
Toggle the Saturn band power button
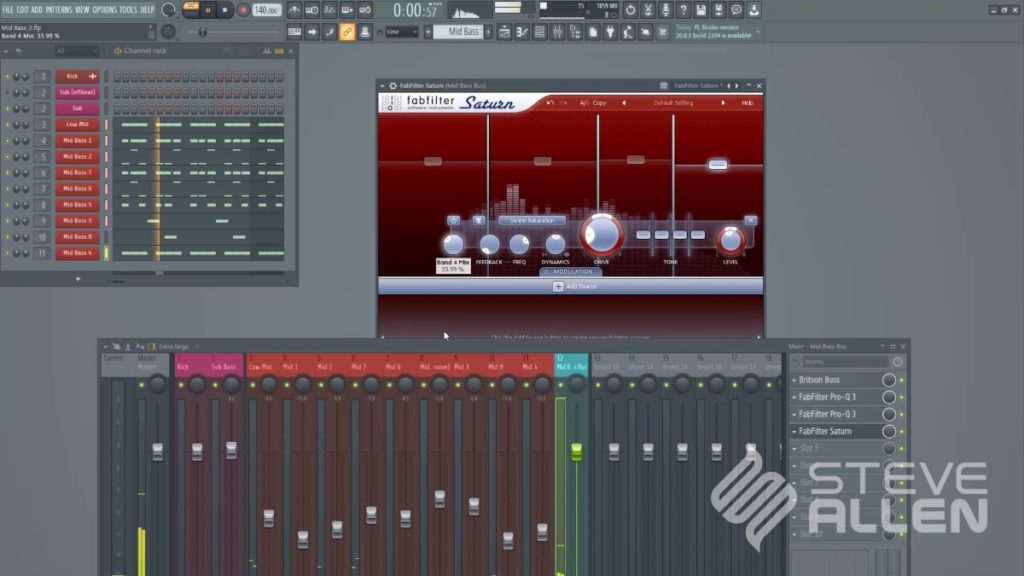point(454,221)
